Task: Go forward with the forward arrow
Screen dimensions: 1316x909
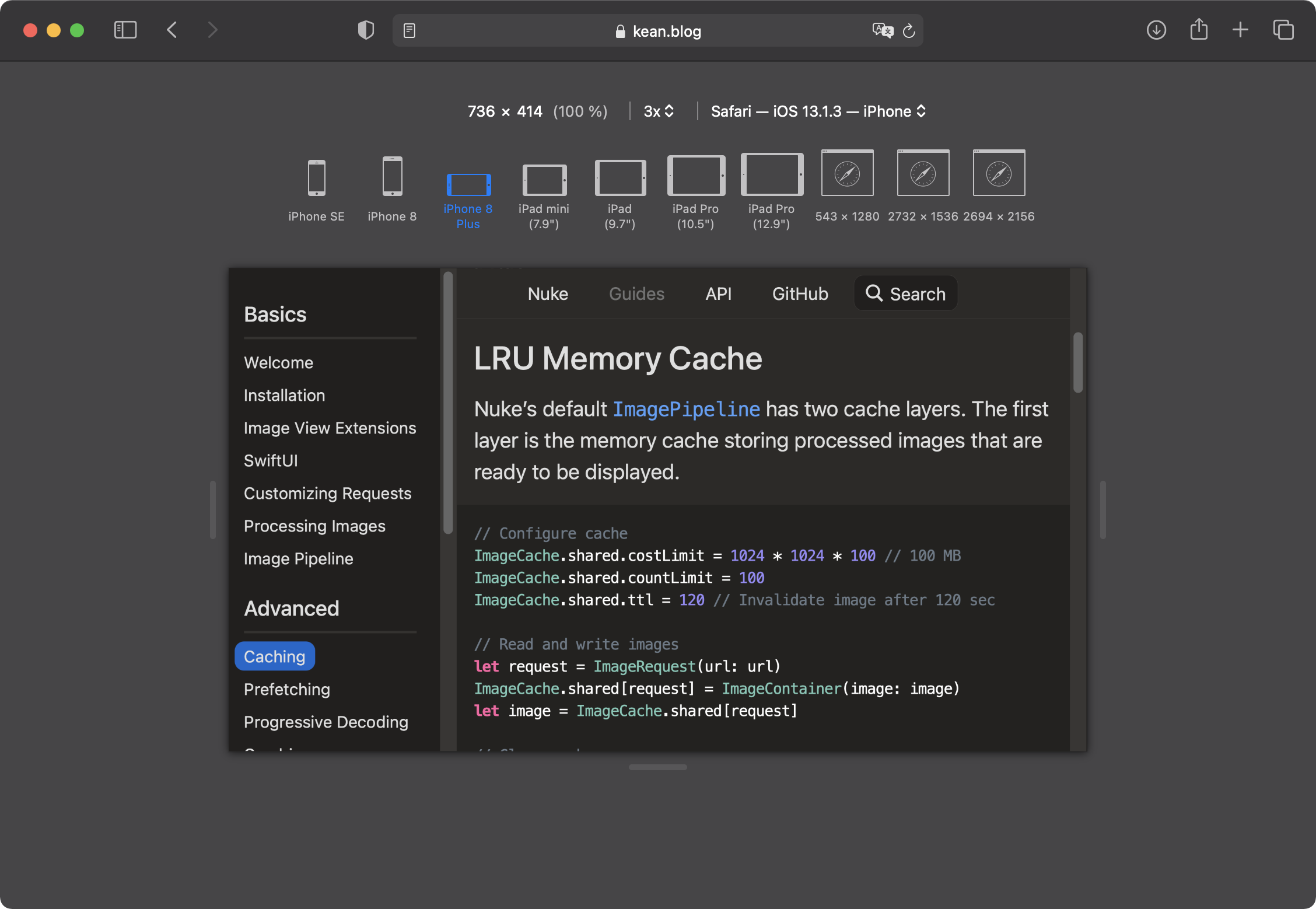Action: 213,30
